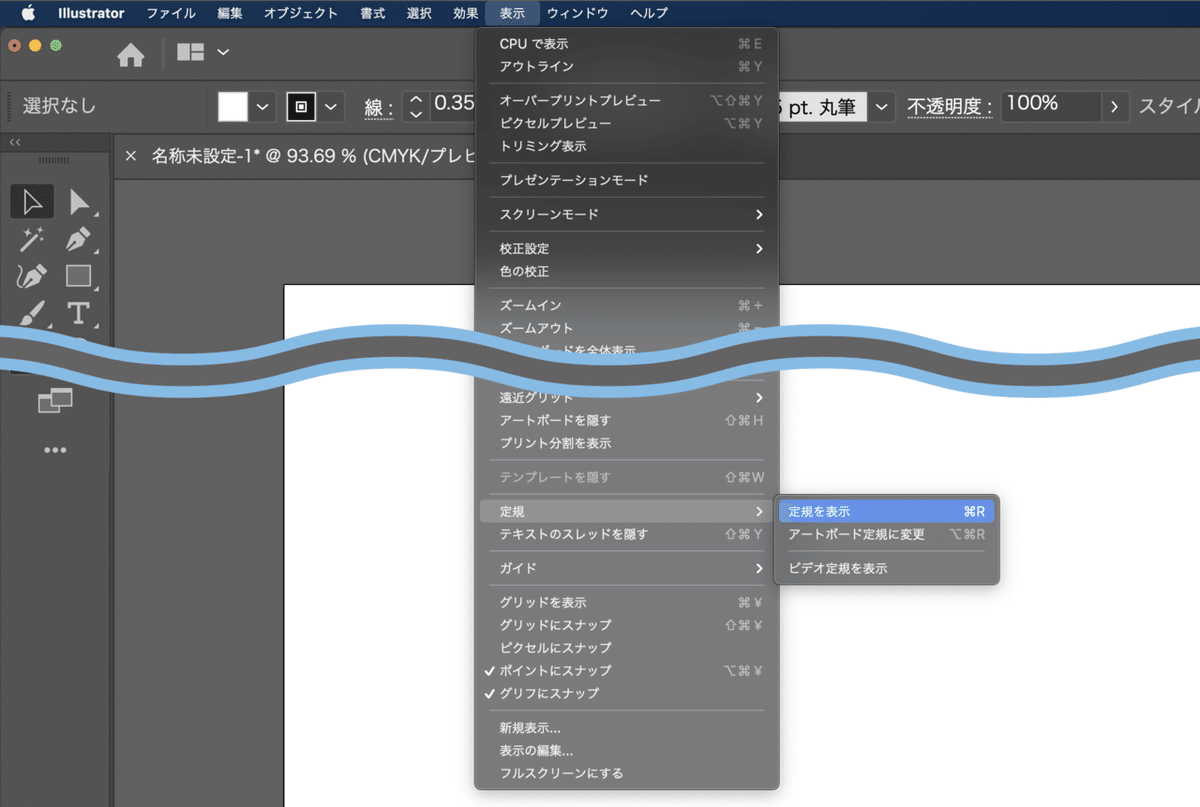Click プレゼンテーションモード in the View menu

coord(570,180)
